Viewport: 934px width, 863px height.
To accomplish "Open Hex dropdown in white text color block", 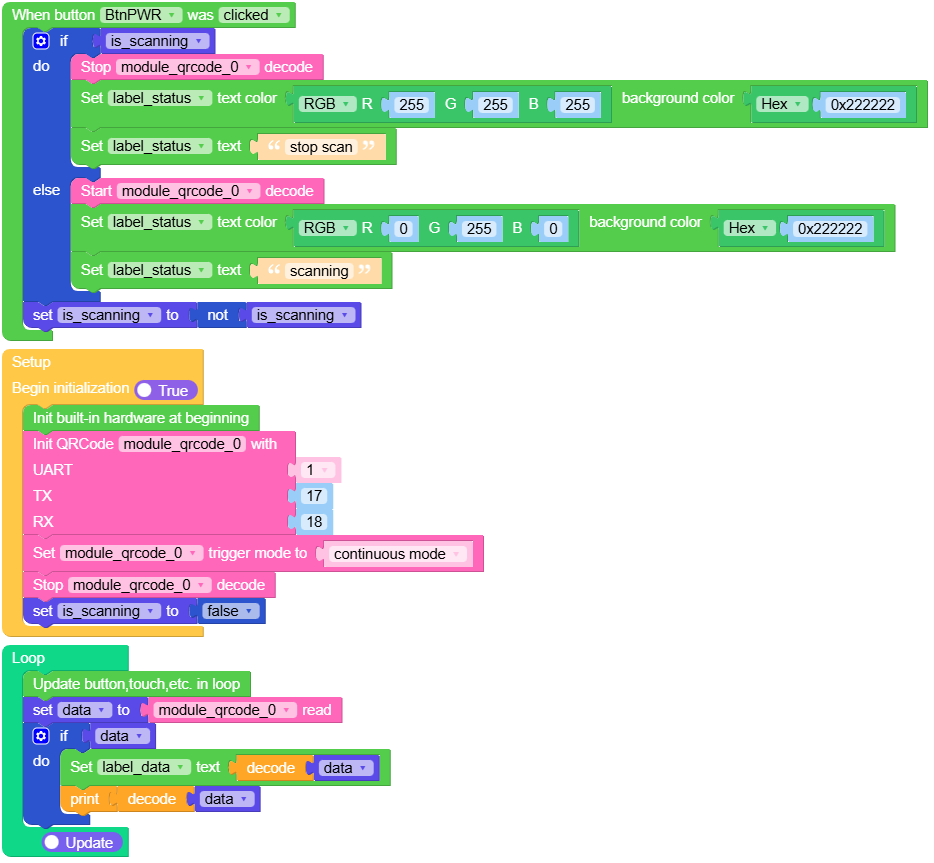I will coord(782,104).
